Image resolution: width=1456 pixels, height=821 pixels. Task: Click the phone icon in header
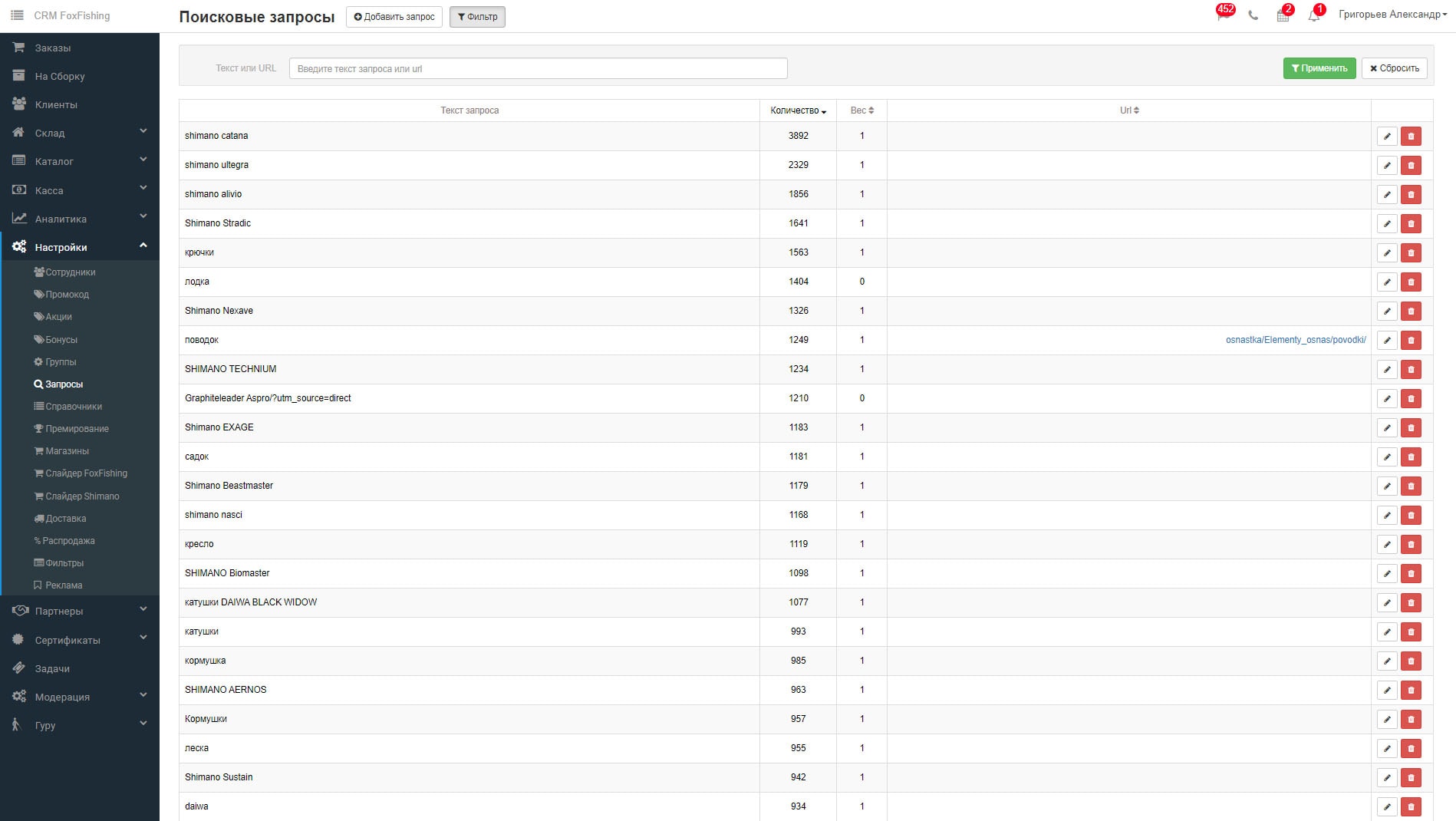(1253, 15)
